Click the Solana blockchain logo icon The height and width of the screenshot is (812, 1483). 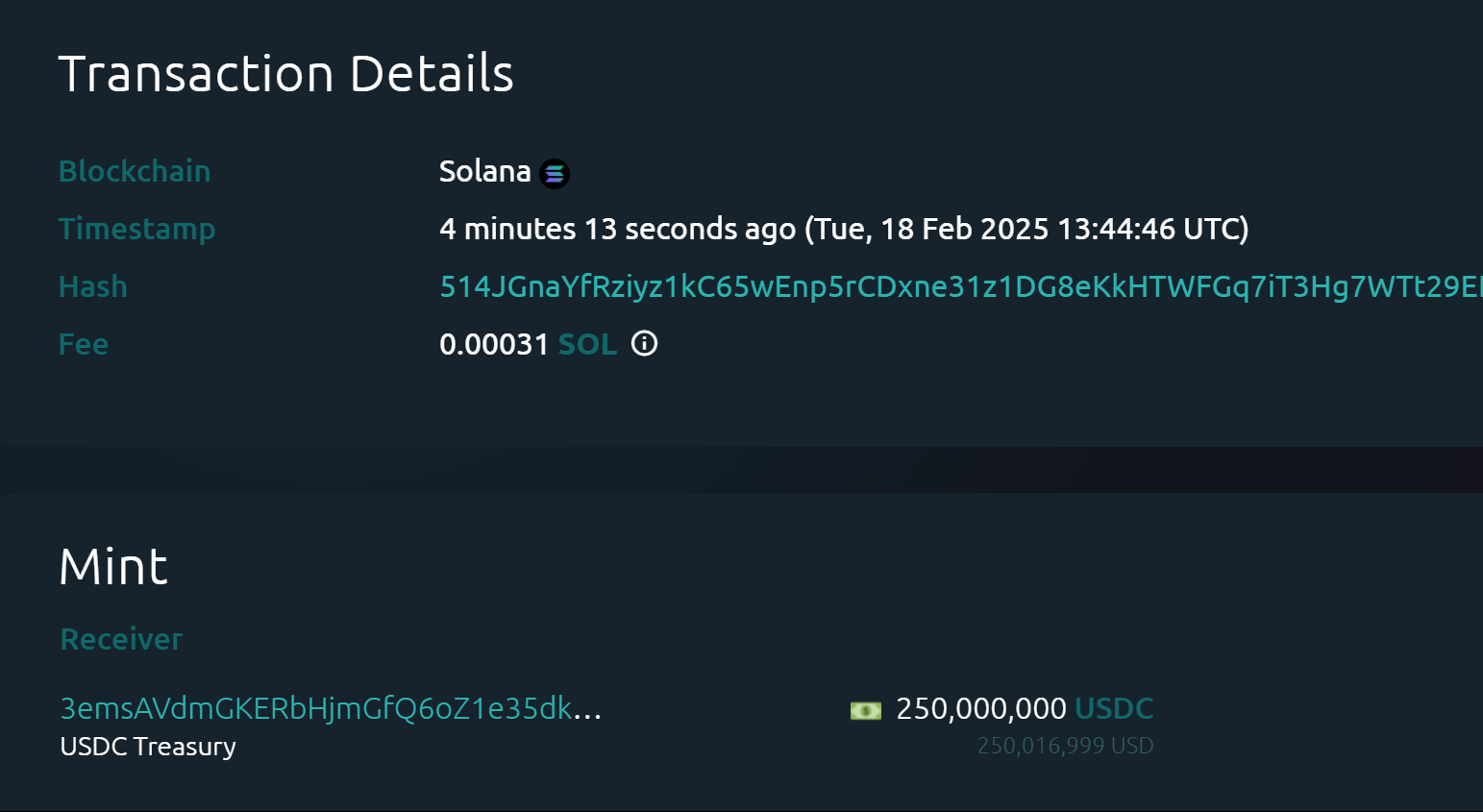point(555,173)
